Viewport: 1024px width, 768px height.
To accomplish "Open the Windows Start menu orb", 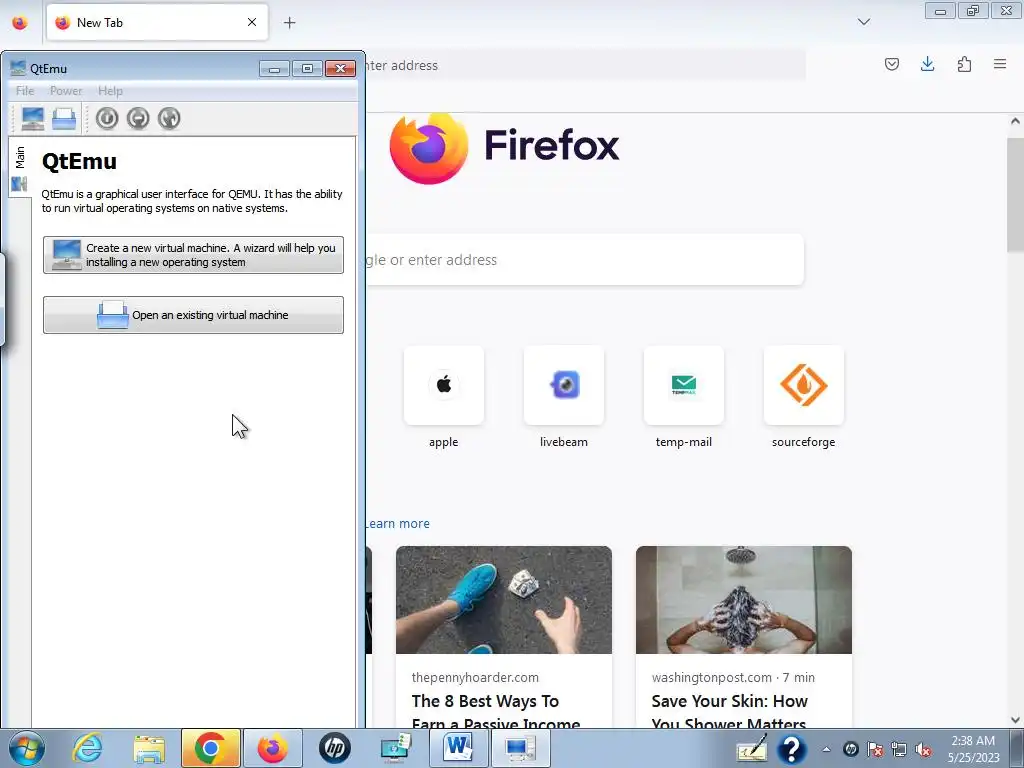I will (27, 748).
